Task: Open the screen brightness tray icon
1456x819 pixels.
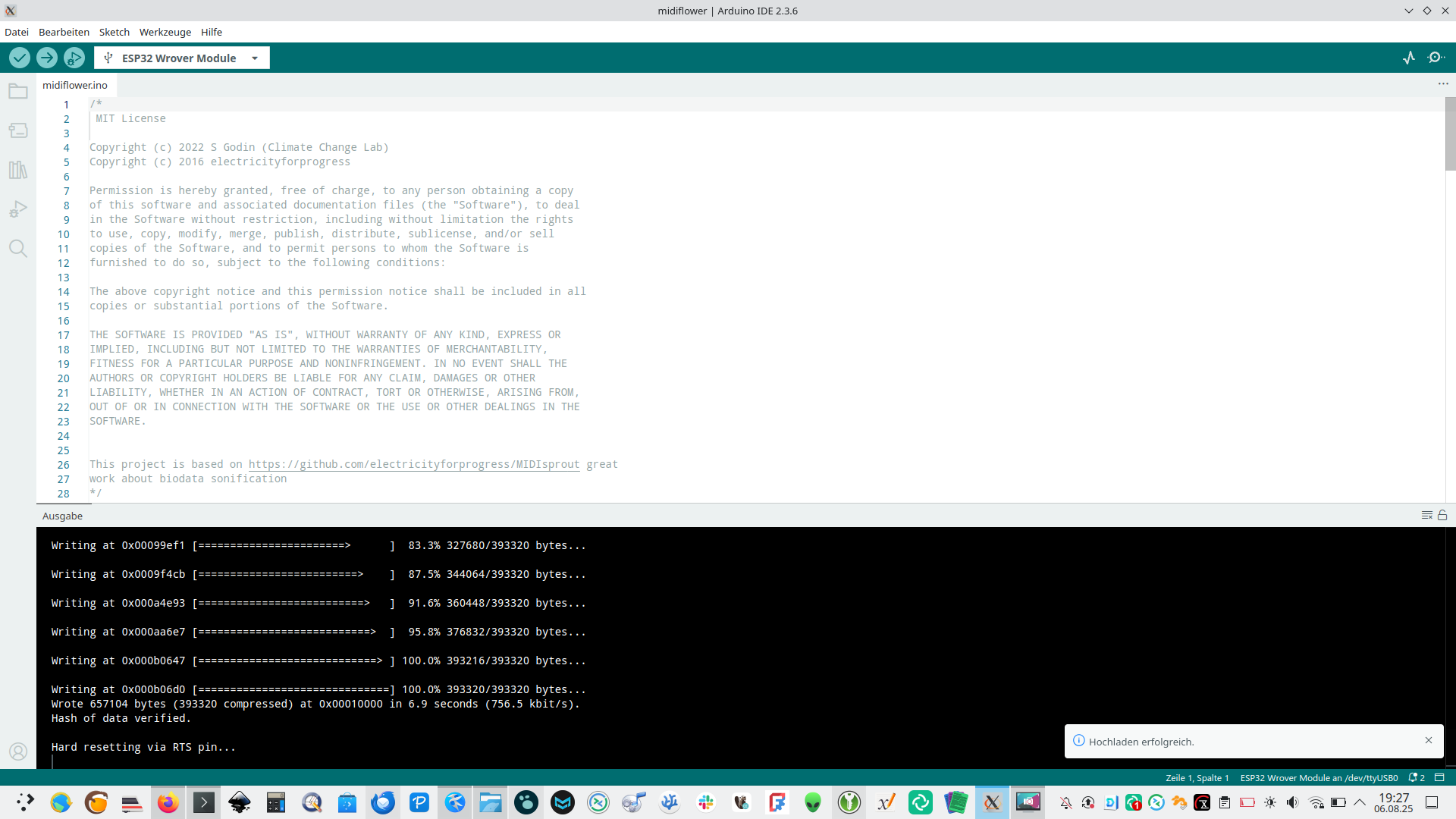Action: pos(1270,802)
